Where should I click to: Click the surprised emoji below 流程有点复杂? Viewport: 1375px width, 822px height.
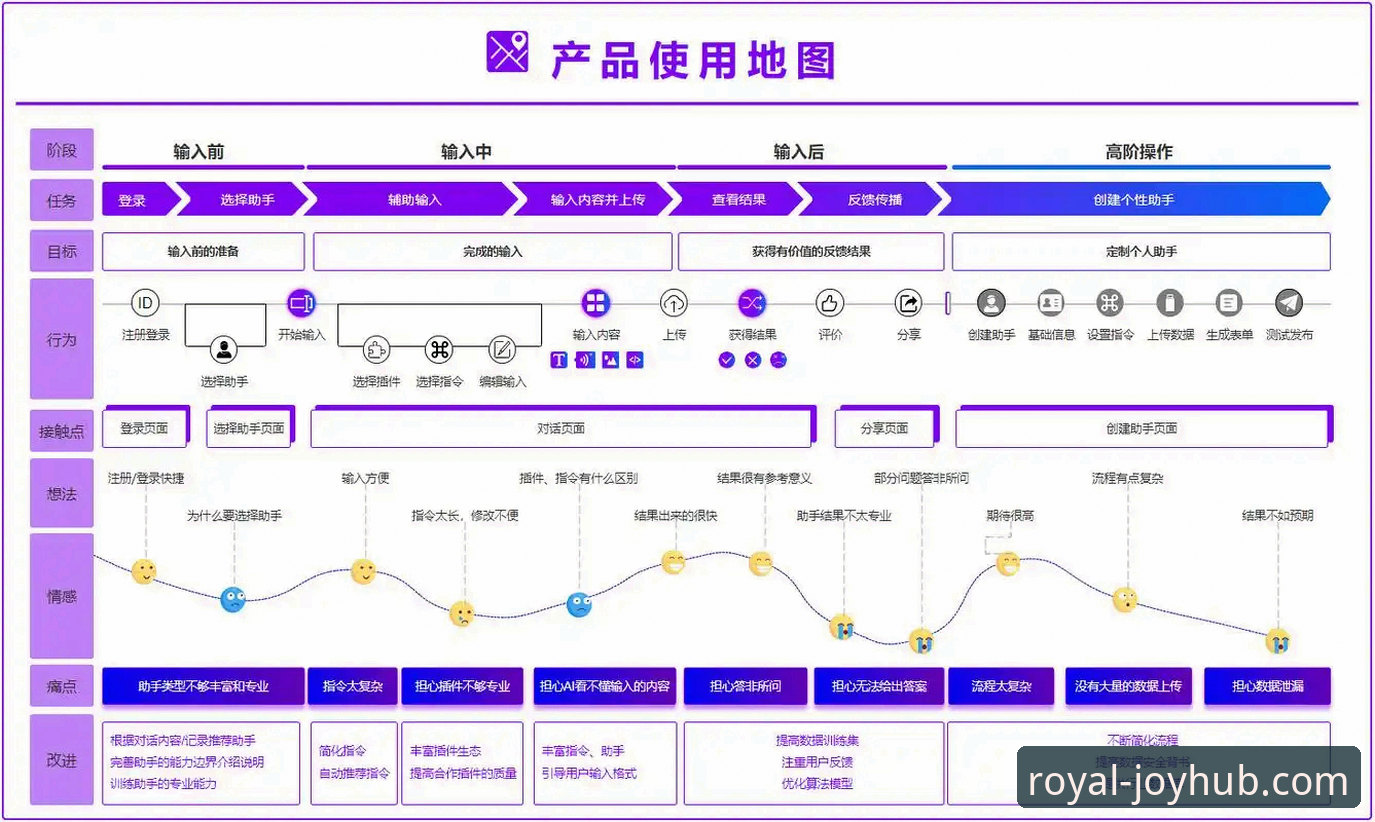(x=1125, y=600)
